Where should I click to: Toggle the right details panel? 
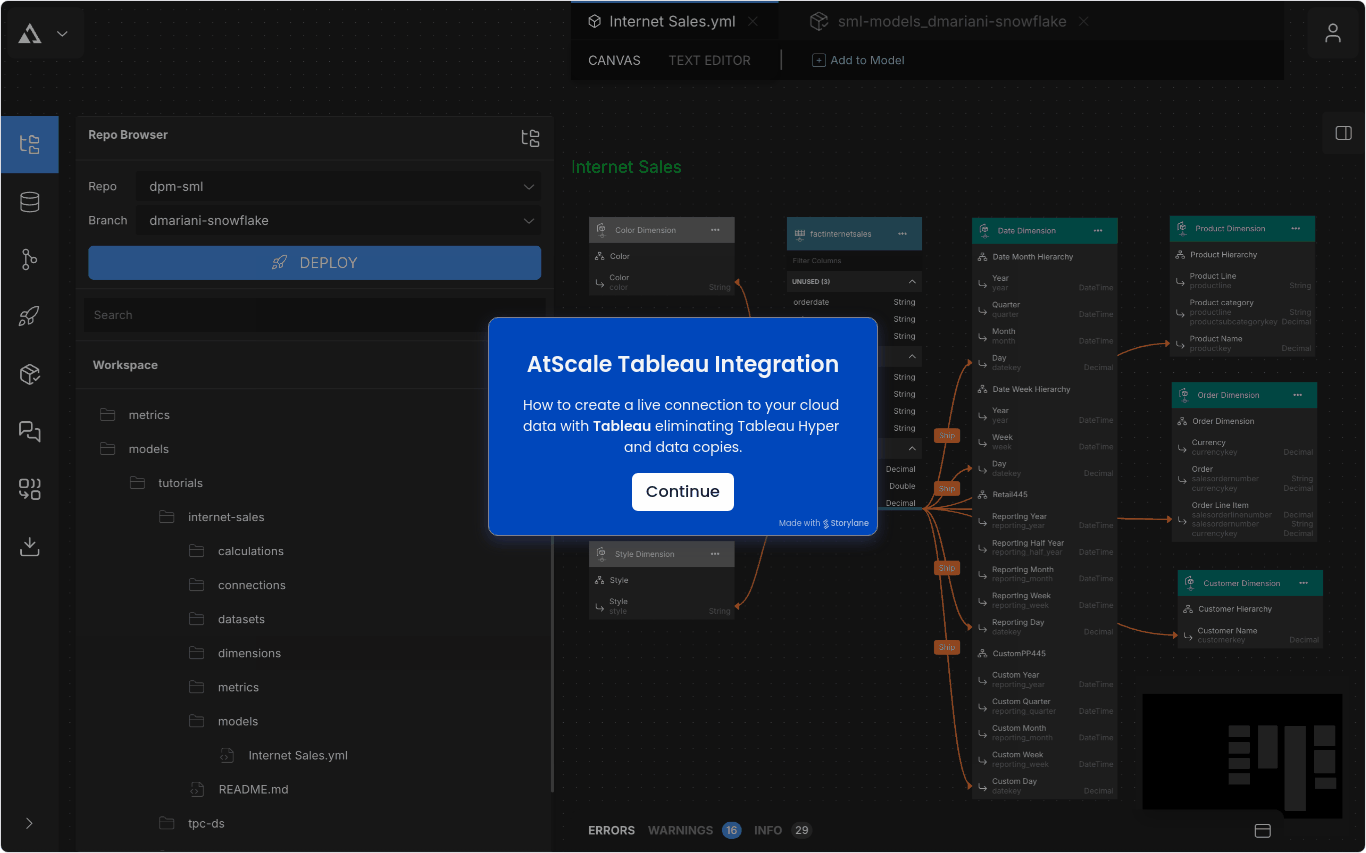coord(1343,133)
